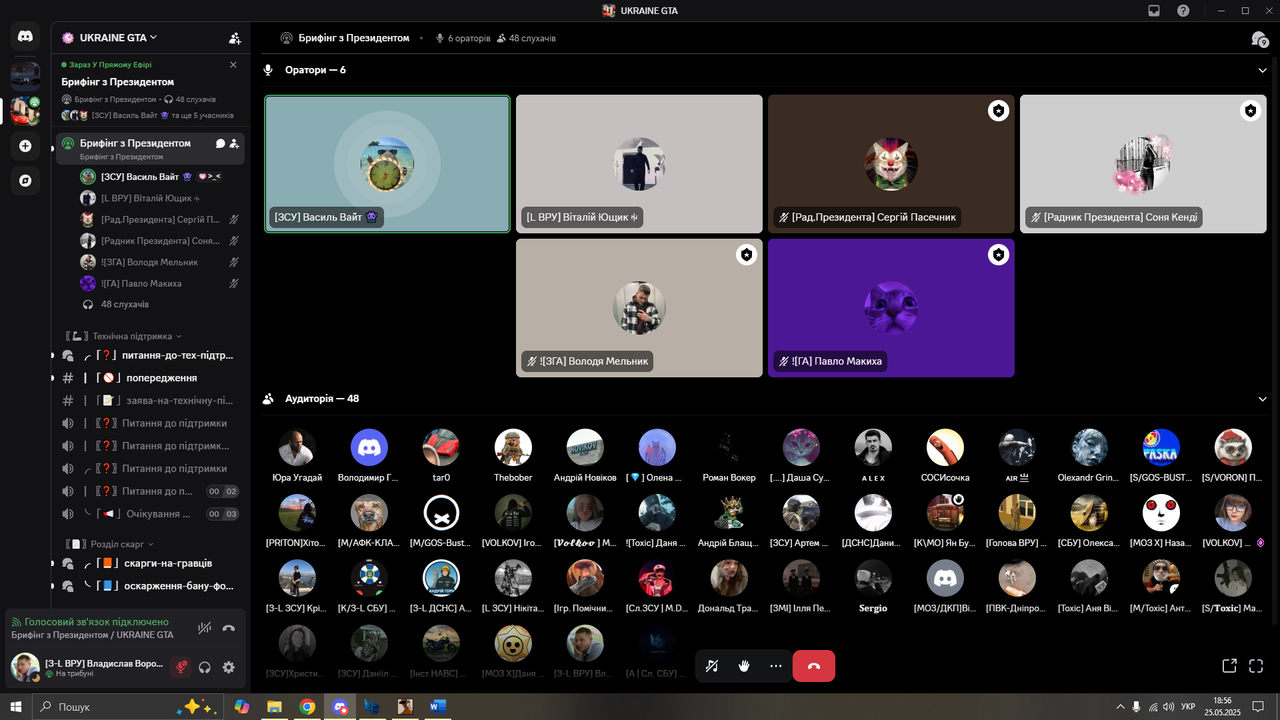Select ![ГА] Павло Макиха in channel list

[x=161, y=283]
